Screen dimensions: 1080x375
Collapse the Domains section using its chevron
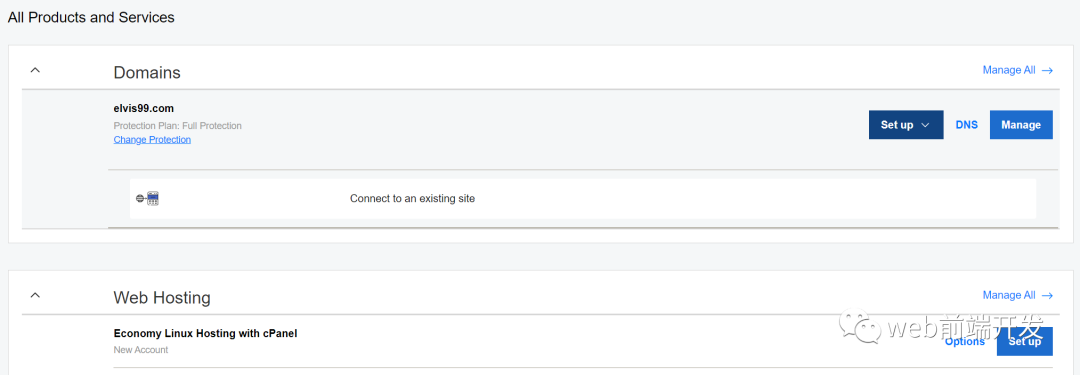(x=36, y=70)
